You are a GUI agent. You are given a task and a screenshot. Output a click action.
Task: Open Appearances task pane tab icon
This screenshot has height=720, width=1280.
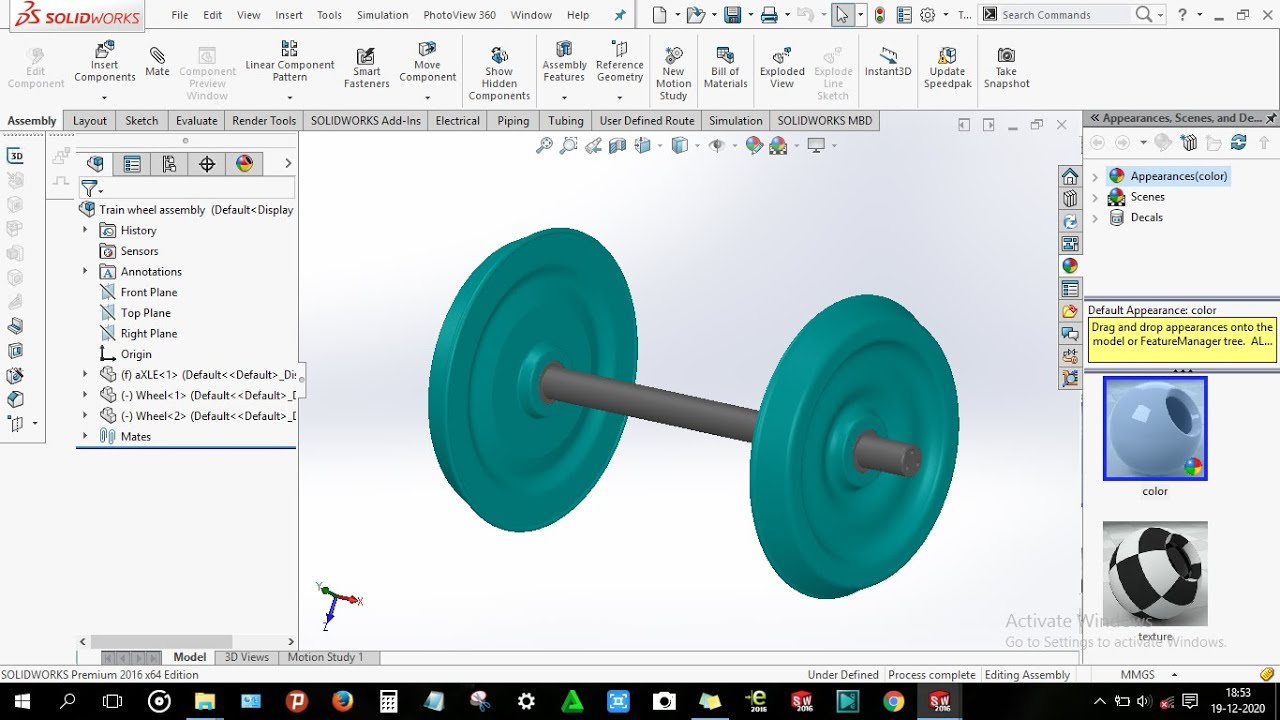(x=1070, y=266)
